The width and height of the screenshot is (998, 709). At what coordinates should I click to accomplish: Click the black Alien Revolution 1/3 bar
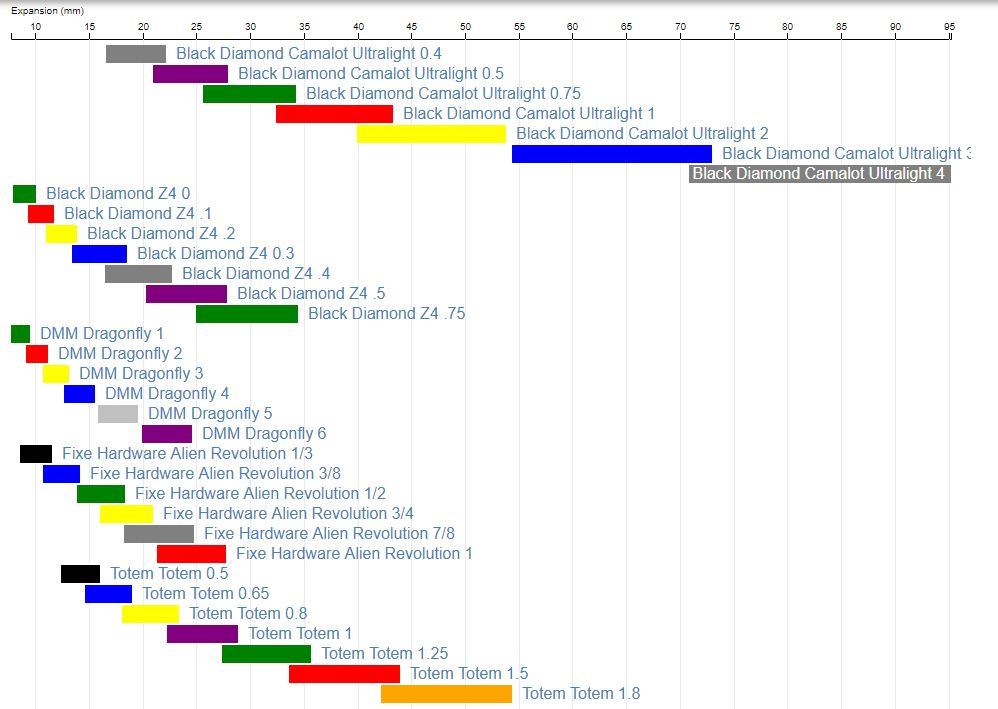pyautogui.click(x=36, y=454)
